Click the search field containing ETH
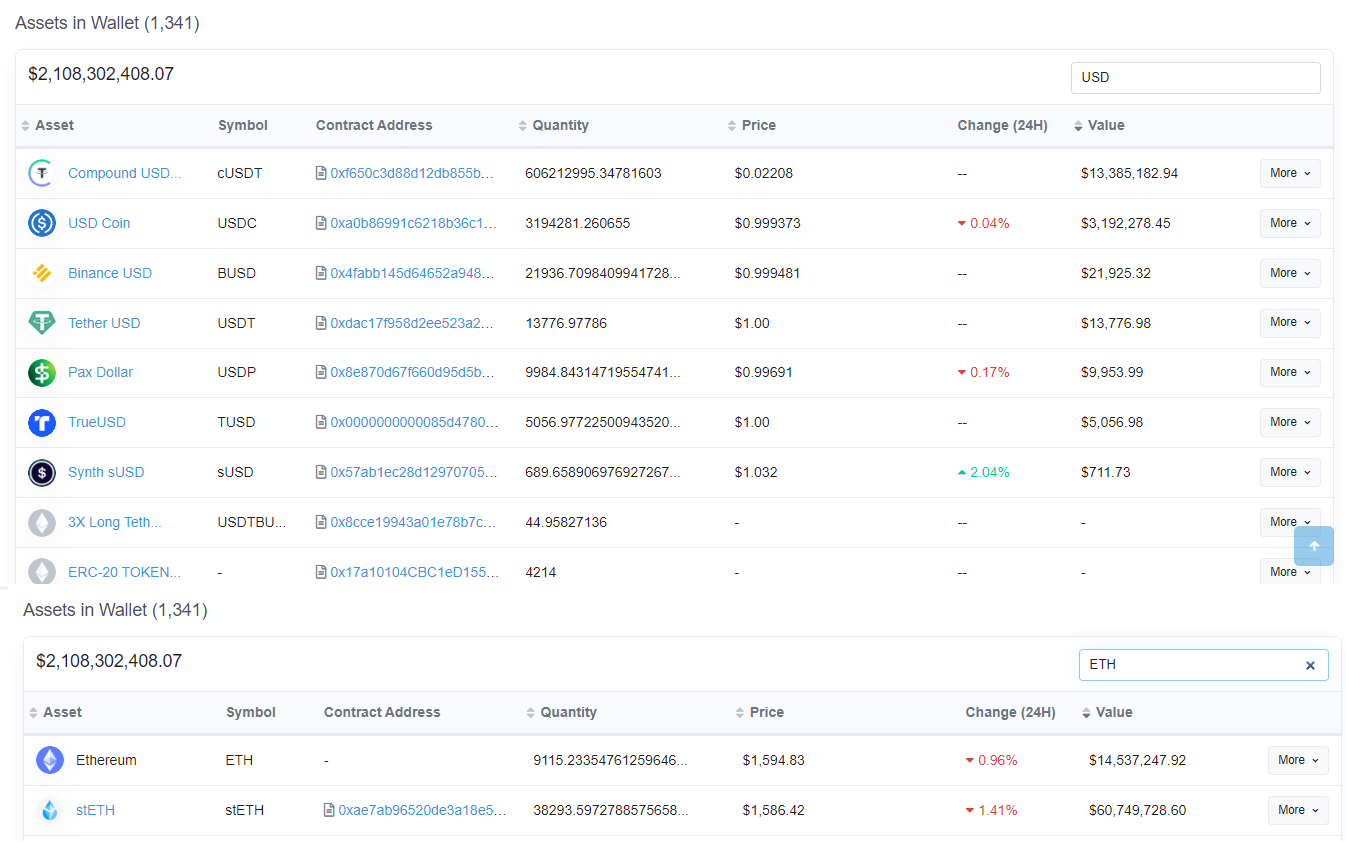This screenshot has height=842, width=1346. (1203, 665)
